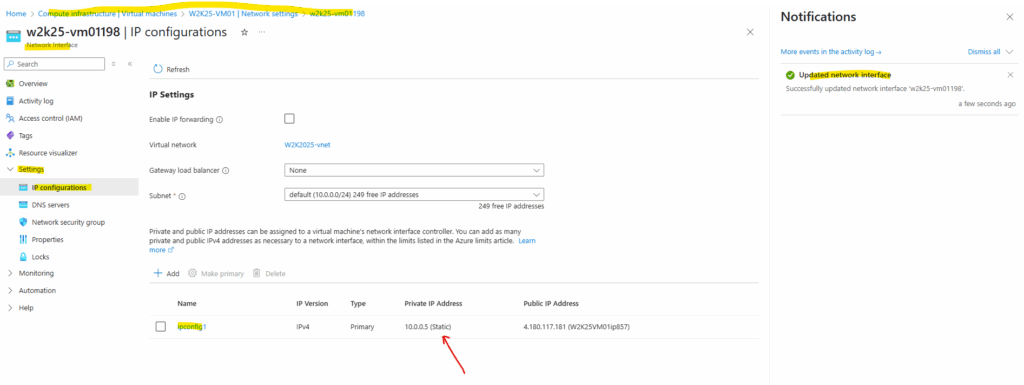1024x385 pixels.
Task: Expand the Dismiss all dropdown chevron
Action: (1010, 52)
